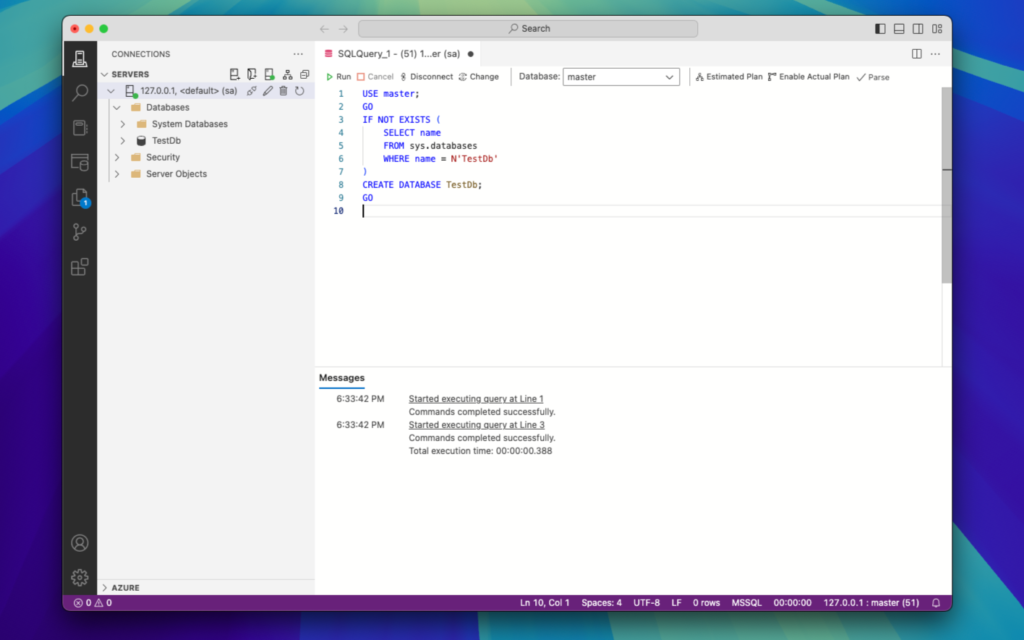Screen dimensions: 1024x640
Task: Toggle the Primary Side Bar layout button
Action: 880,29
